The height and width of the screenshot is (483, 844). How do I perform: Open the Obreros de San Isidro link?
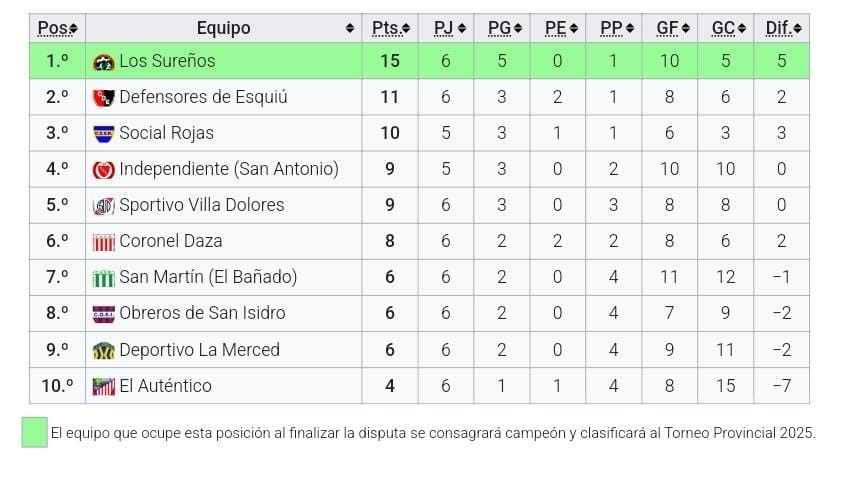click(202, 313)
